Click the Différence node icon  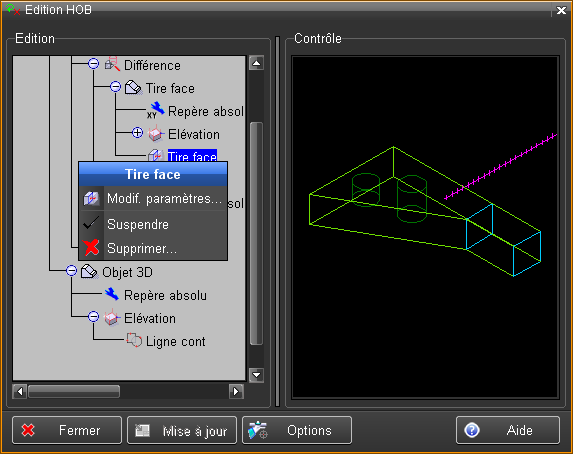[x=112, y=64]
